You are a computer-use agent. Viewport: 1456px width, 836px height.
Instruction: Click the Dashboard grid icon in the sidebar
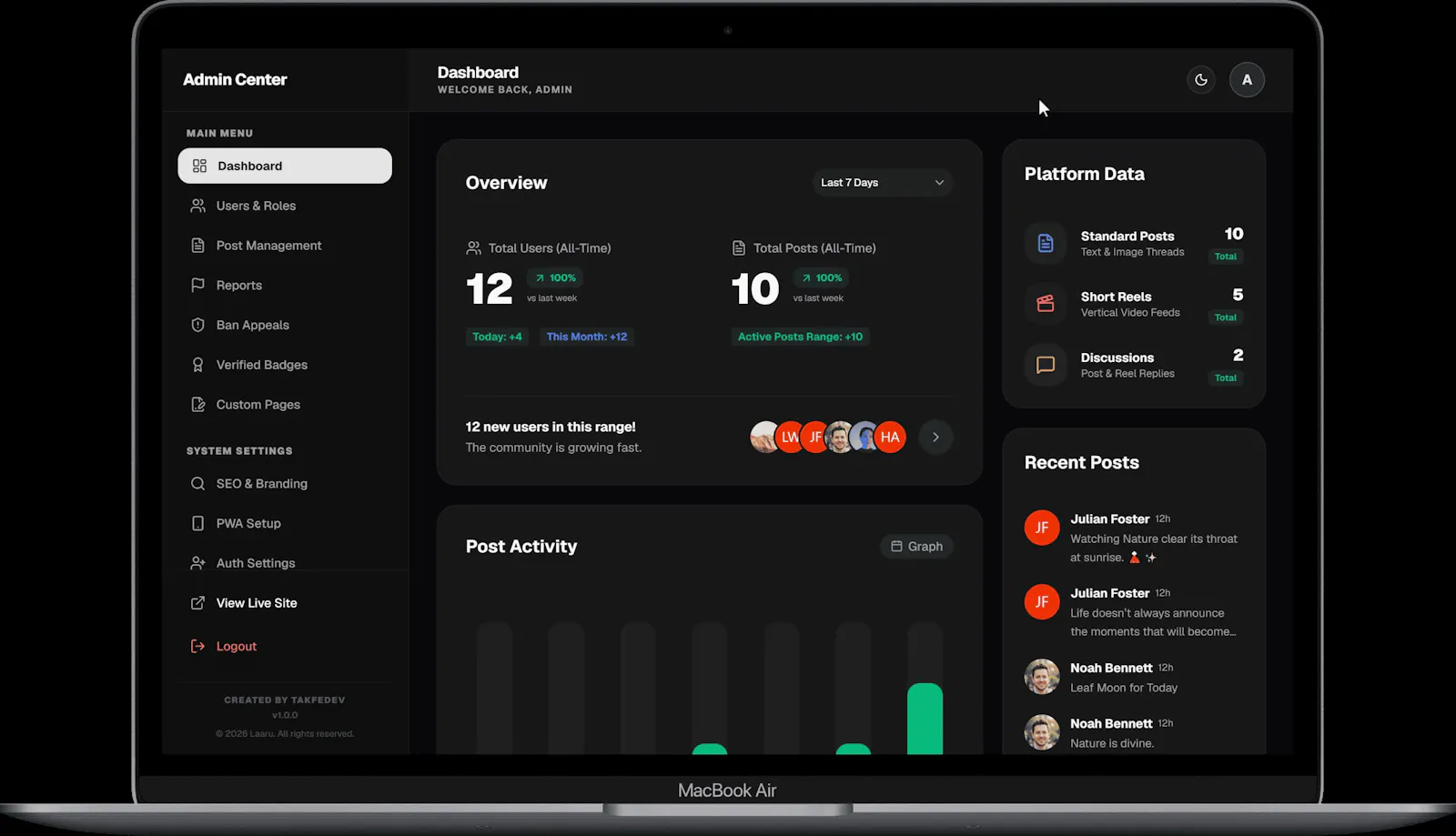199,166
